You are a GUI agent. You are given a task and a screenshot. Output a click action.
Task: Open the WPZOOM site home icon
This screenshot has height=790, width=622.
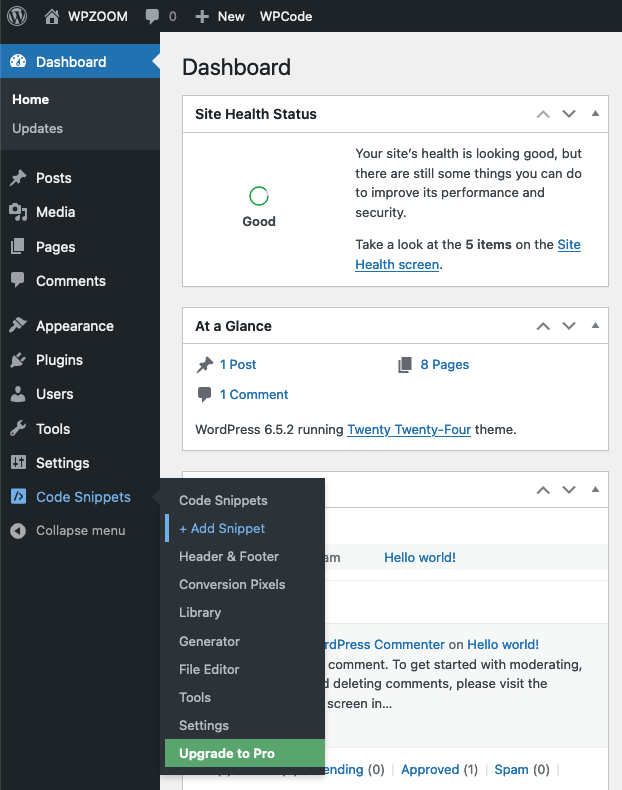point(51,16)
